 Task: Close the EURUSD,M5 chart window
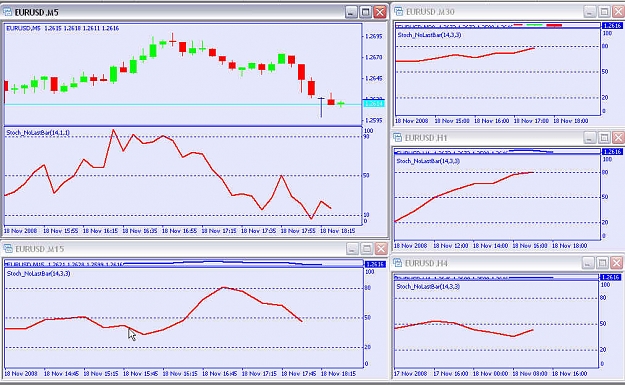click(380, 12)
